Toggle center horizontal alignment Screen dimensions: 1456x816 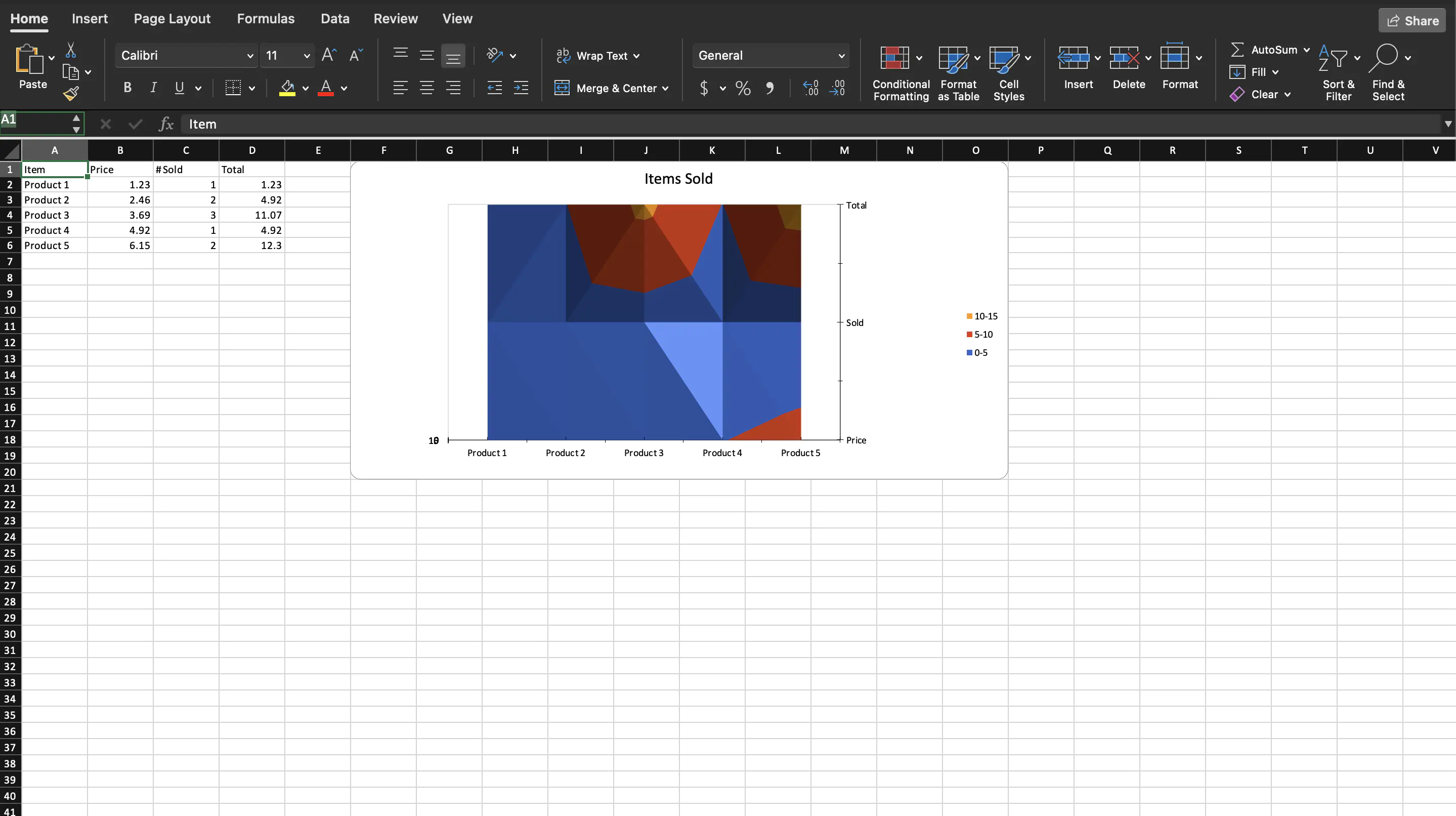(427, 88)
